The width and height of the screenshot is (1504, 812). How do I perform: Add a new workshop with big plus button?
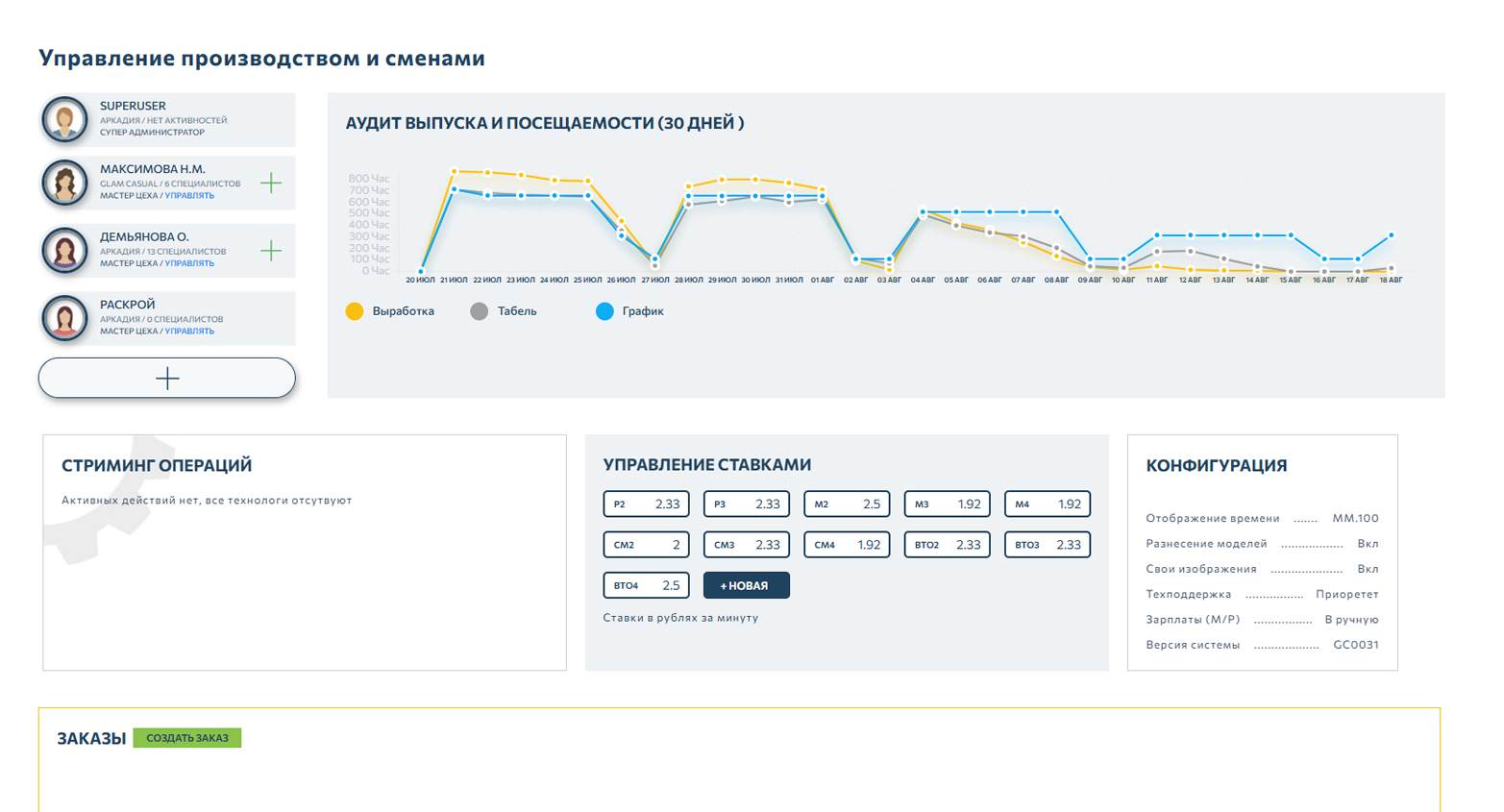click(167, 378)
